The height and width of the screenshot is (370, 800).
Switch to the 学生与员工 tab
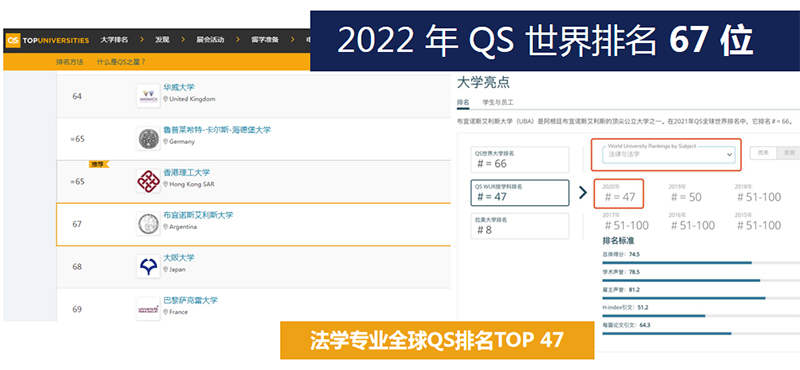pyautogui.click(x=498, y=102)
